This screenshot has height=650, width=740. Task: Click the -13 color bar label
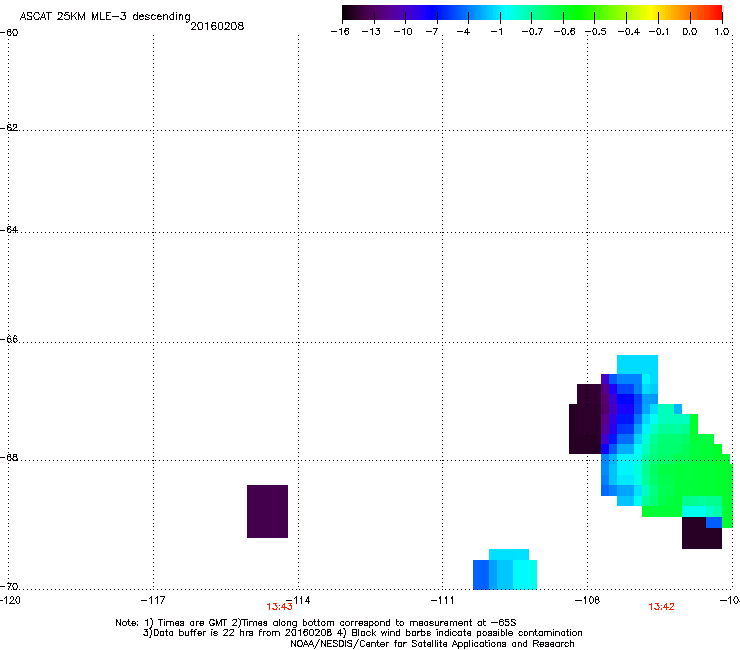tap(371, 32)
